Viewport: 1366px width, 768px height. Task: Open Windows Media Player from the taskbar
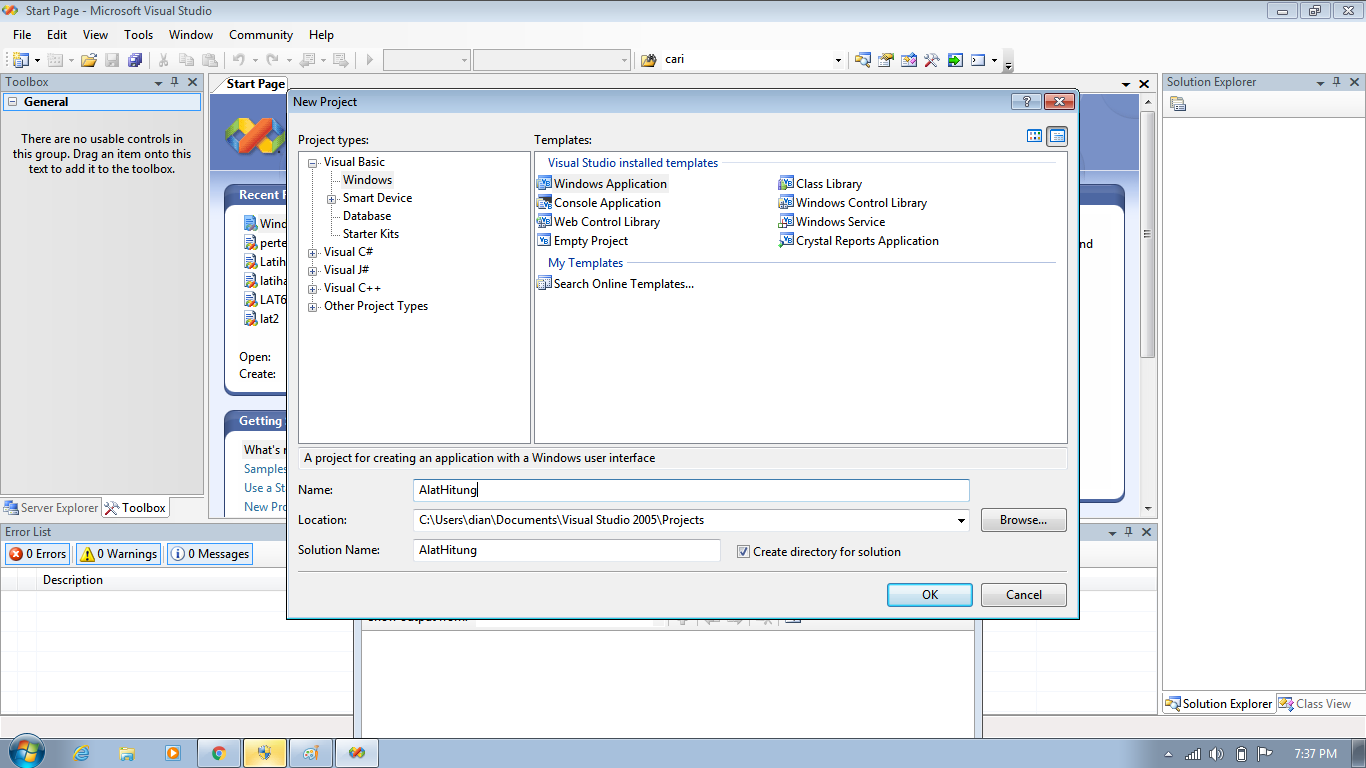click(173, 753)
